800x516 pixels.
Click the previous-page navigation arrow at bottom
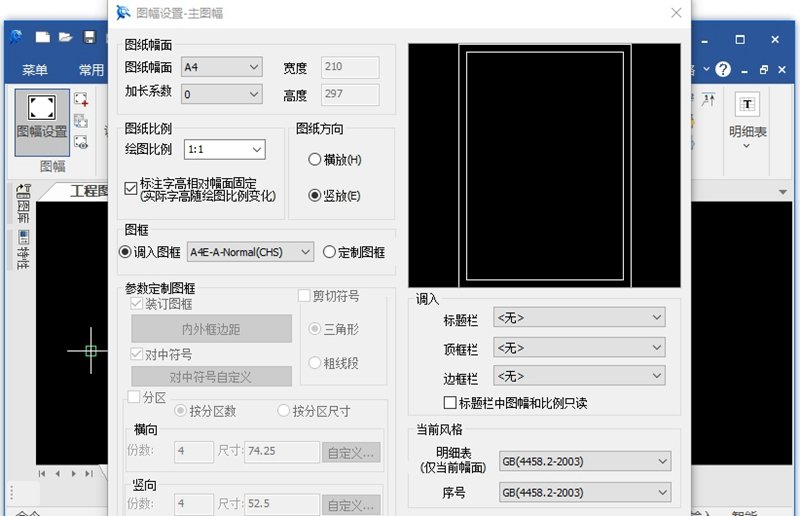pos(58,474)
